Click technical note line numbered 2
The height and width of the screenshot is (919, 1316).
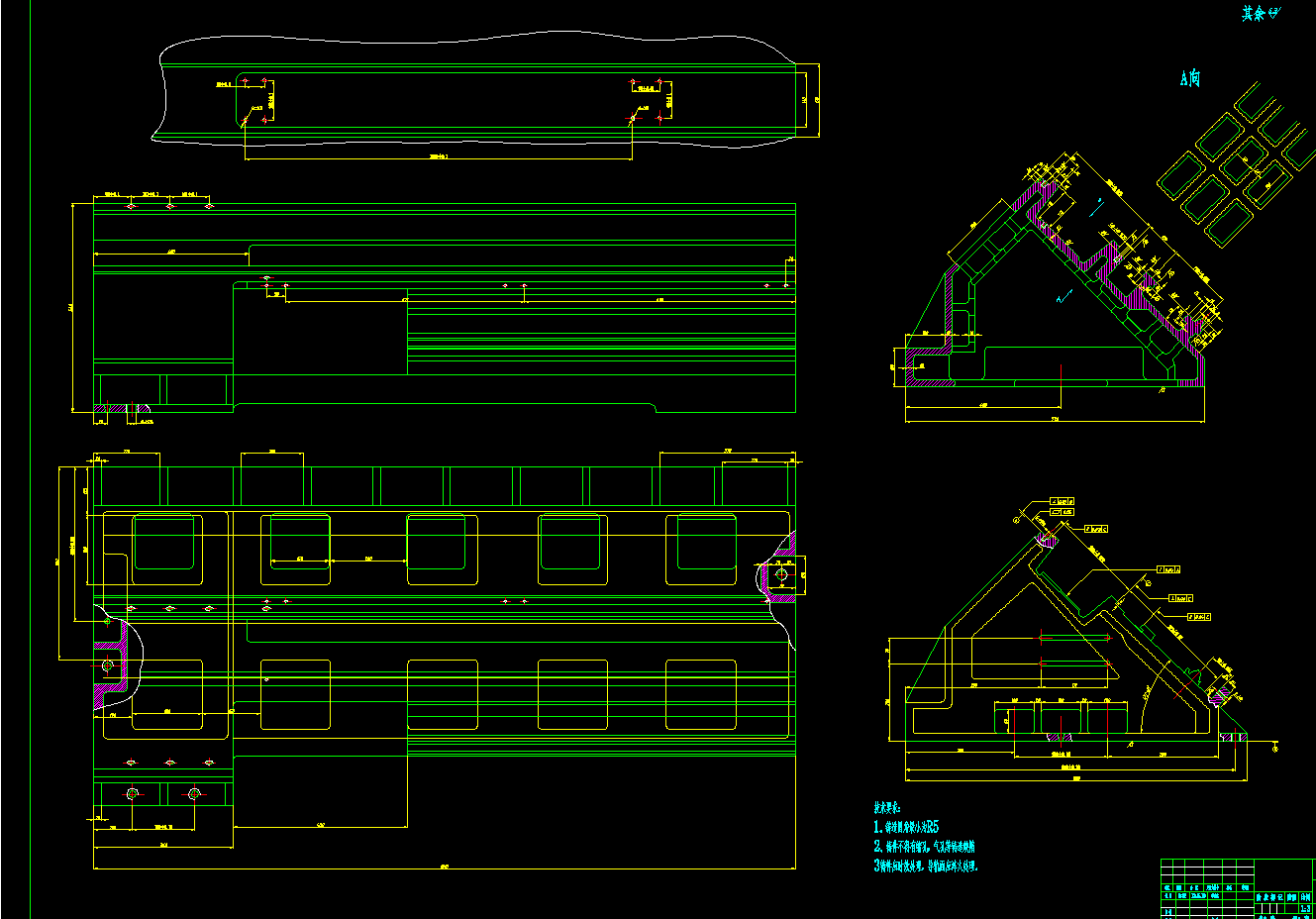(x=924, y=847)
